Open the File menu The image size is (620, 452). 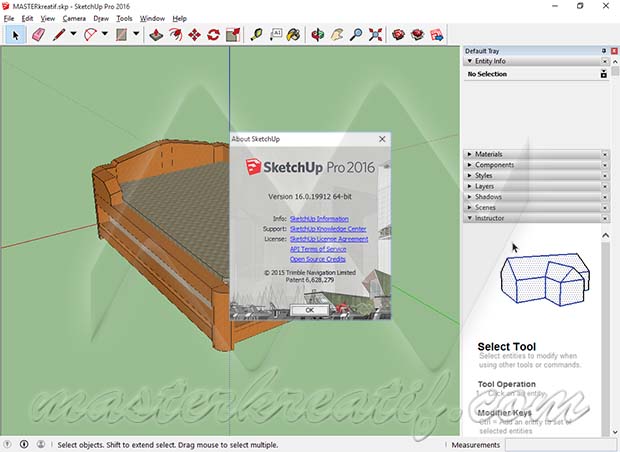(9, 19)
